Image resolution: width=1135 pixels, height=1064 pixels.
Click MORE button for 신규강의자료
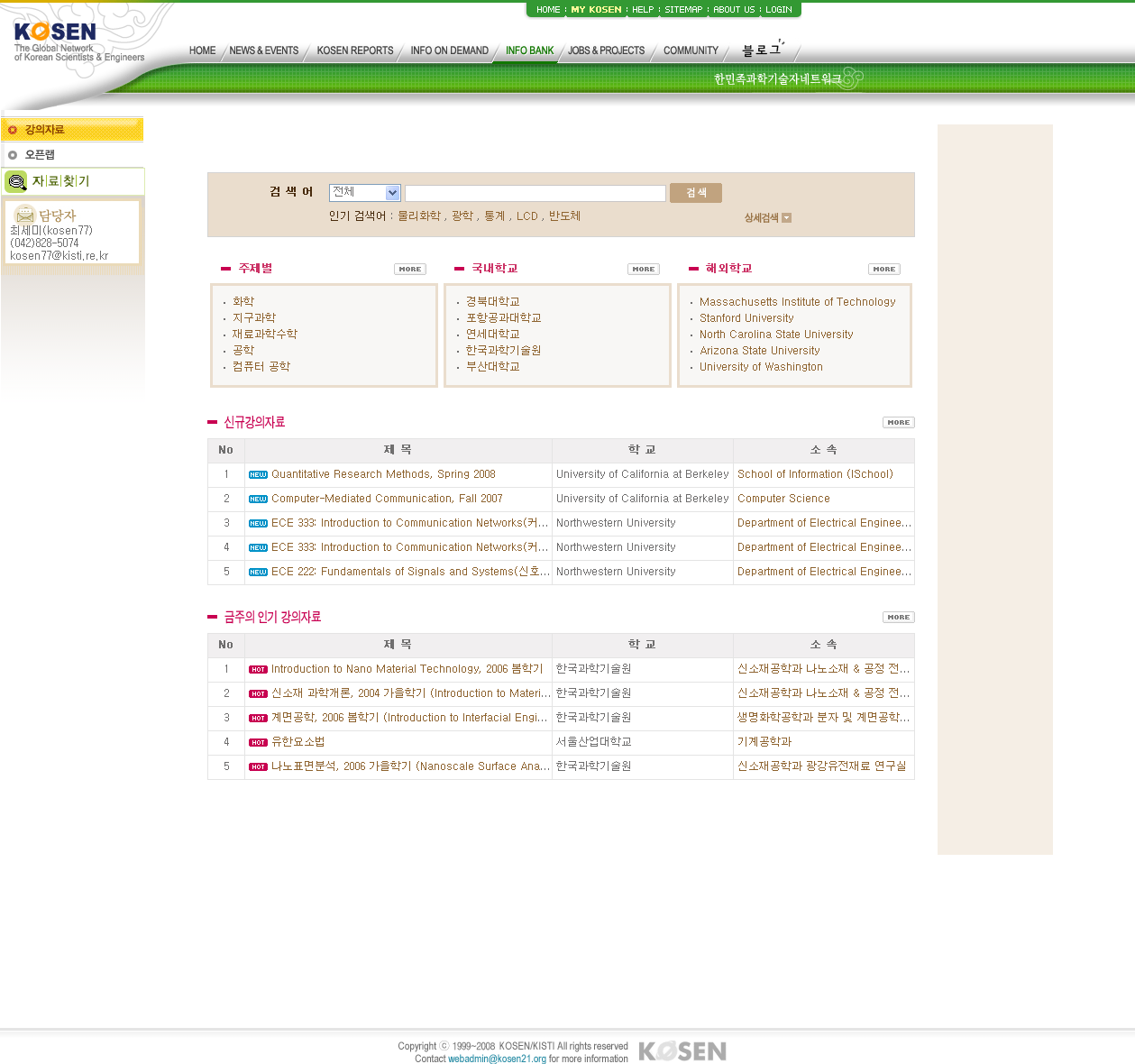click(899, 422)
